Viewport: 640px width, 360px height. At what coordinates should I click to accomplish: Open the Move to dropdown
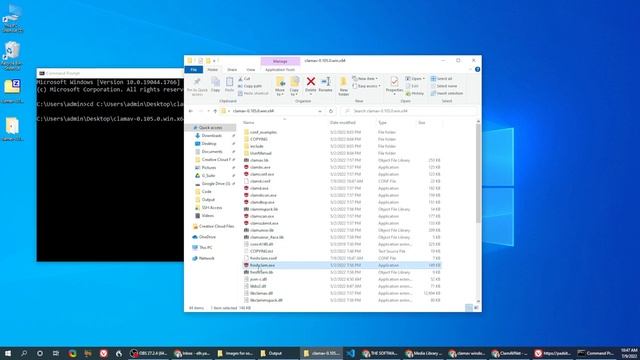point(280,87)
